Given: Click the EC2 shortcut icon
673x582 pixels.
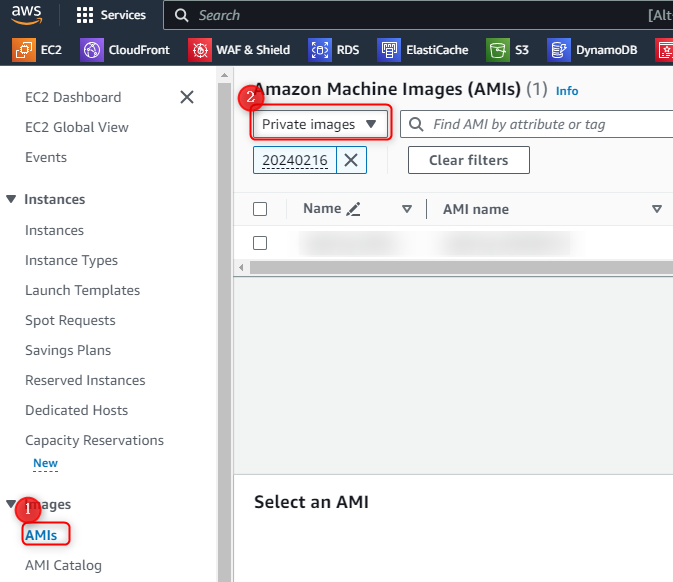Looking at the screenshot, I should tap(24, 50).
